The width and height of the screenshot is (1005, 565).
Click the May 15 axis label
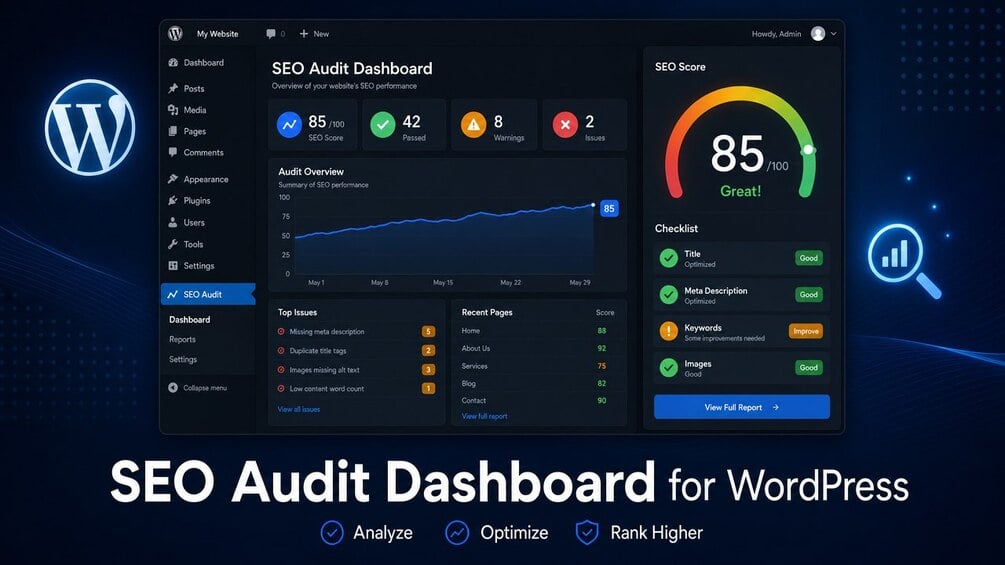point(443,282)
